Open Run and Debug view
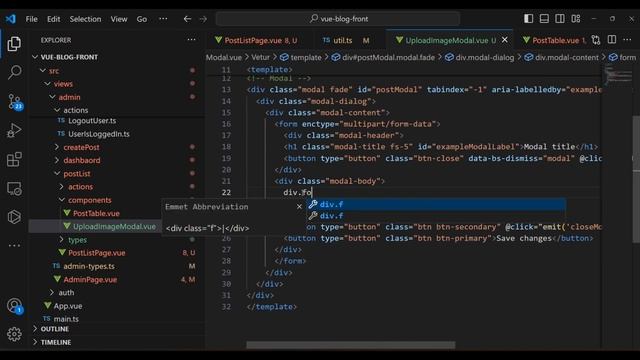The image size is (640, 360). pyautogui.click(x=14, y=131)
